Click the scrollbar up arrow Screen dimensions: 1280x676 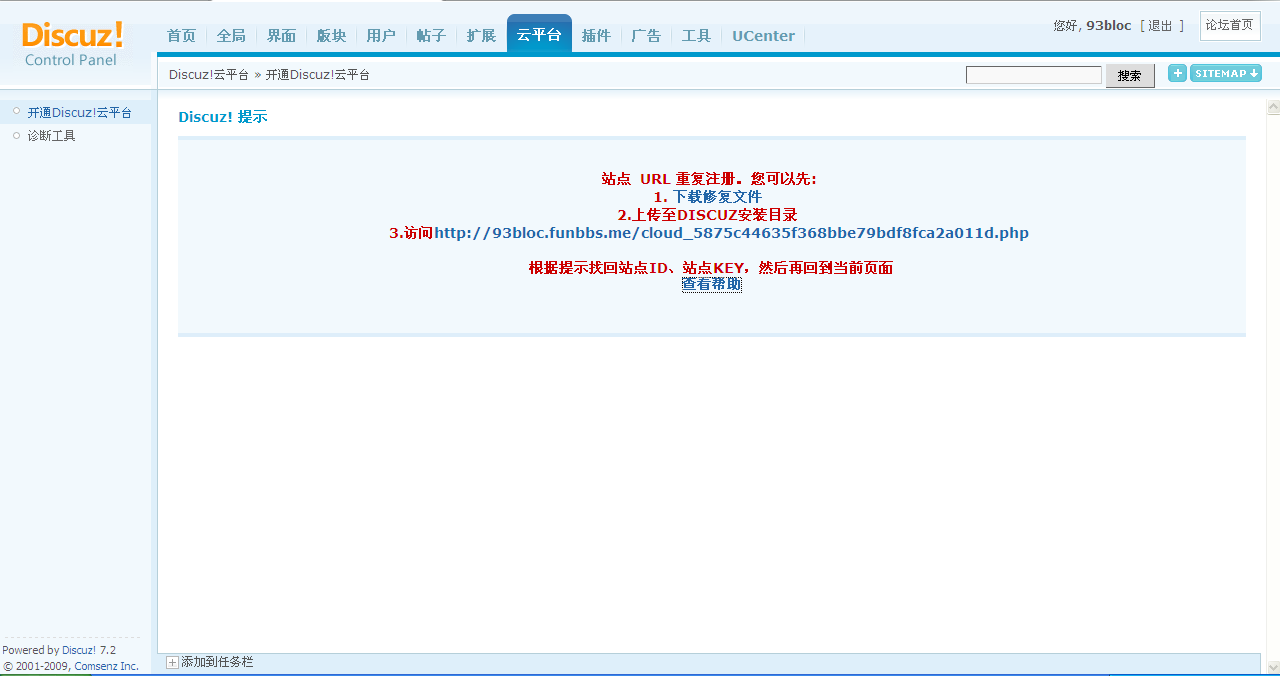pyautogui.click(x=1273, y=107)
